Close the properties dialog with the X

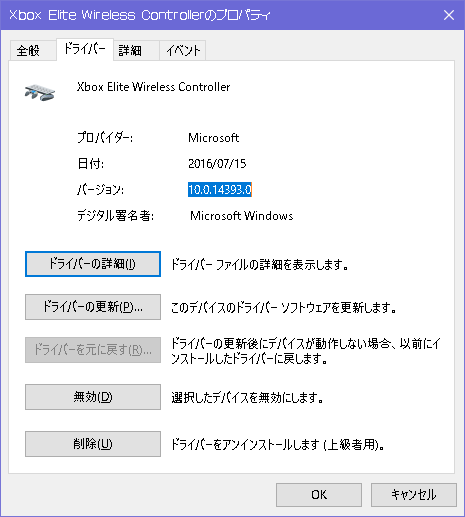[x=449, y=15]
